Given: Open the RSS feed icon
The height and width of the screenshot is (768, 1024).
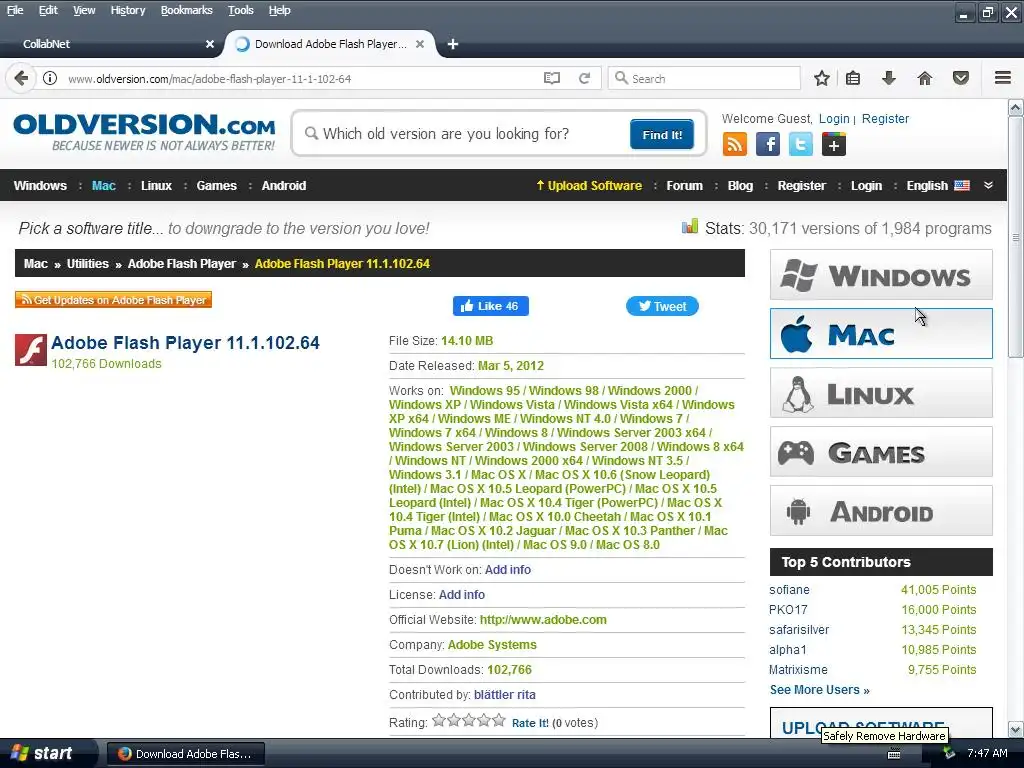Looking at the screenshot, I should 735,144.
